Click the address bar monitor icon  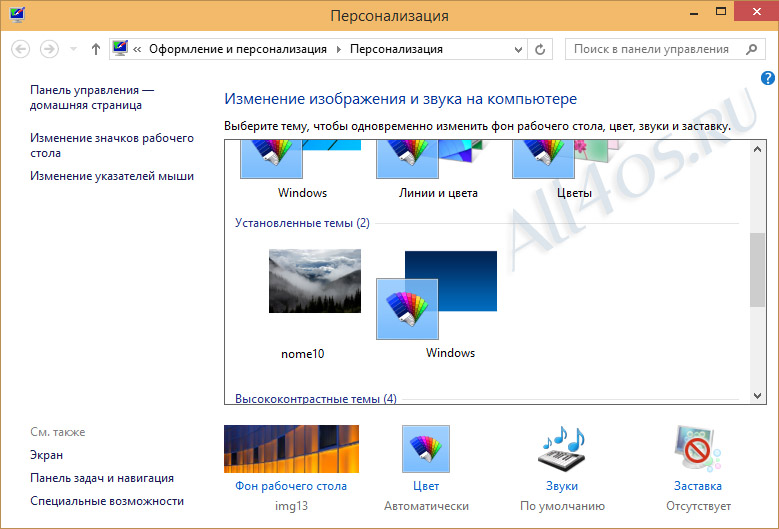[120, 48]
